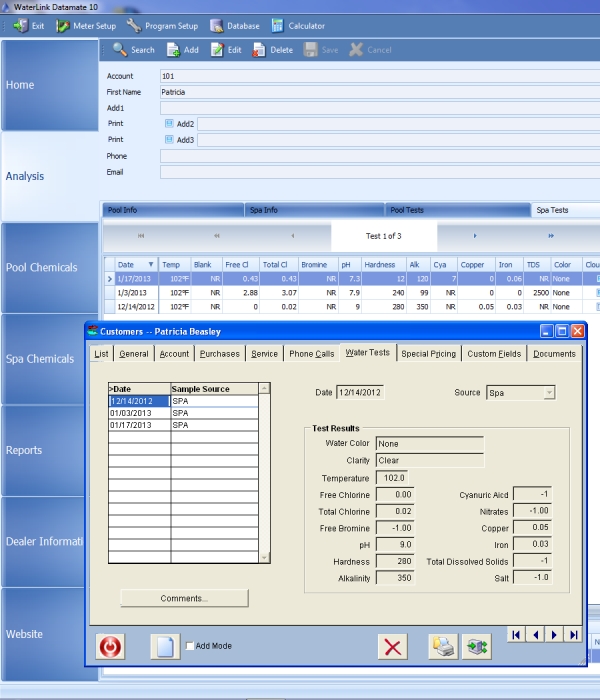
Task: Toggle Print checkbox beside Add3
Action: (169, 139)
